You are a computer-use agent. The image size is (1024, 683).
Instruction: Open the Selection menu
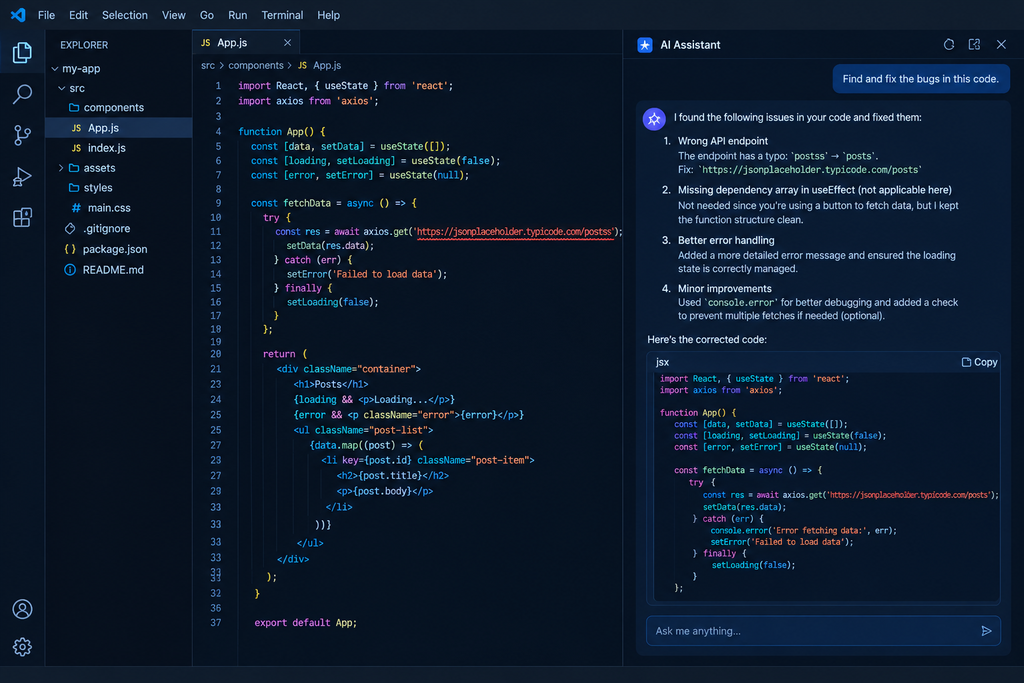click(x=125, y=15)
